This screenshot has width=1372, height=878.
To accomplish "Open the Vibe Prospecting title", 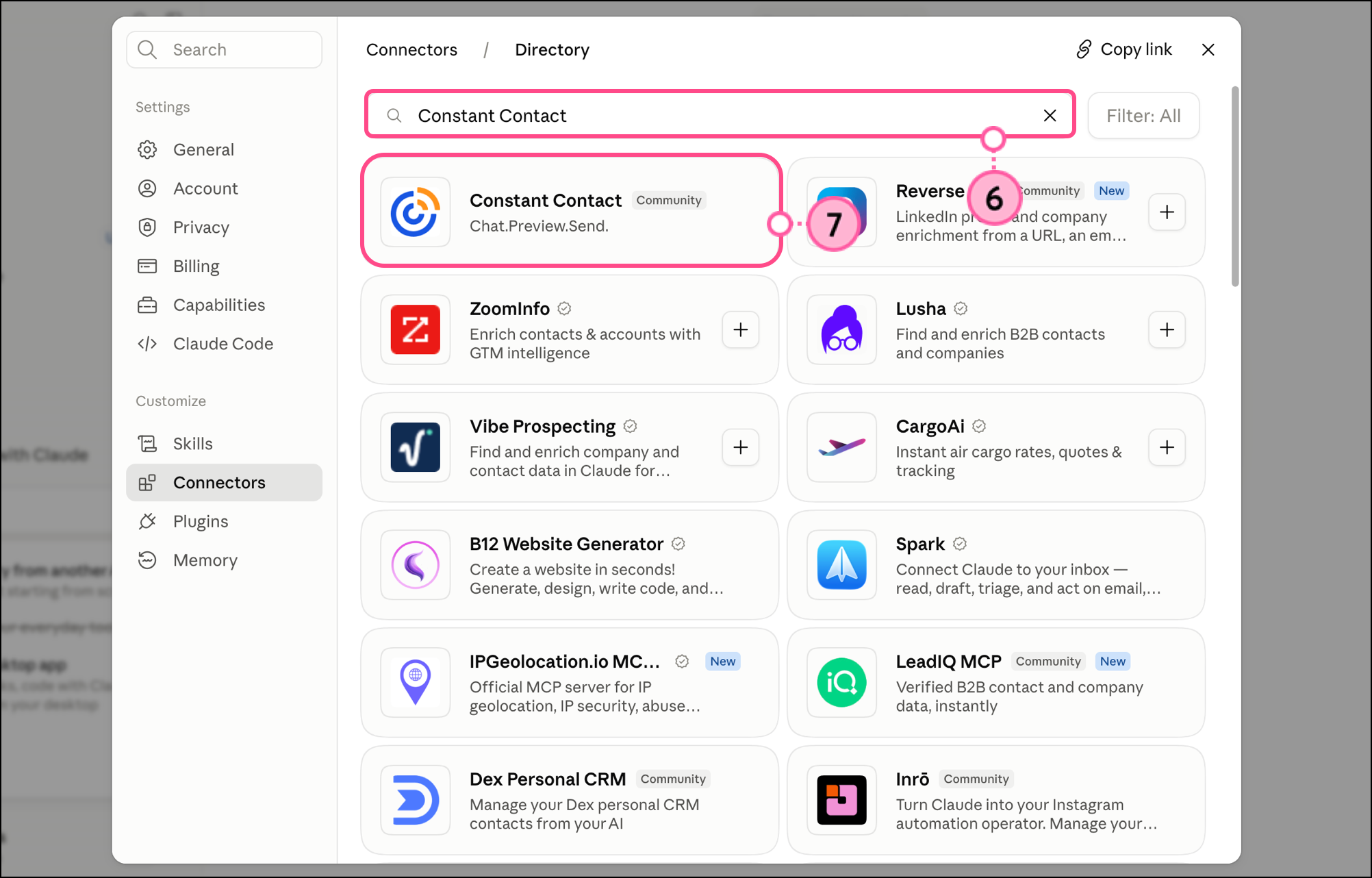I will [542, 427].
